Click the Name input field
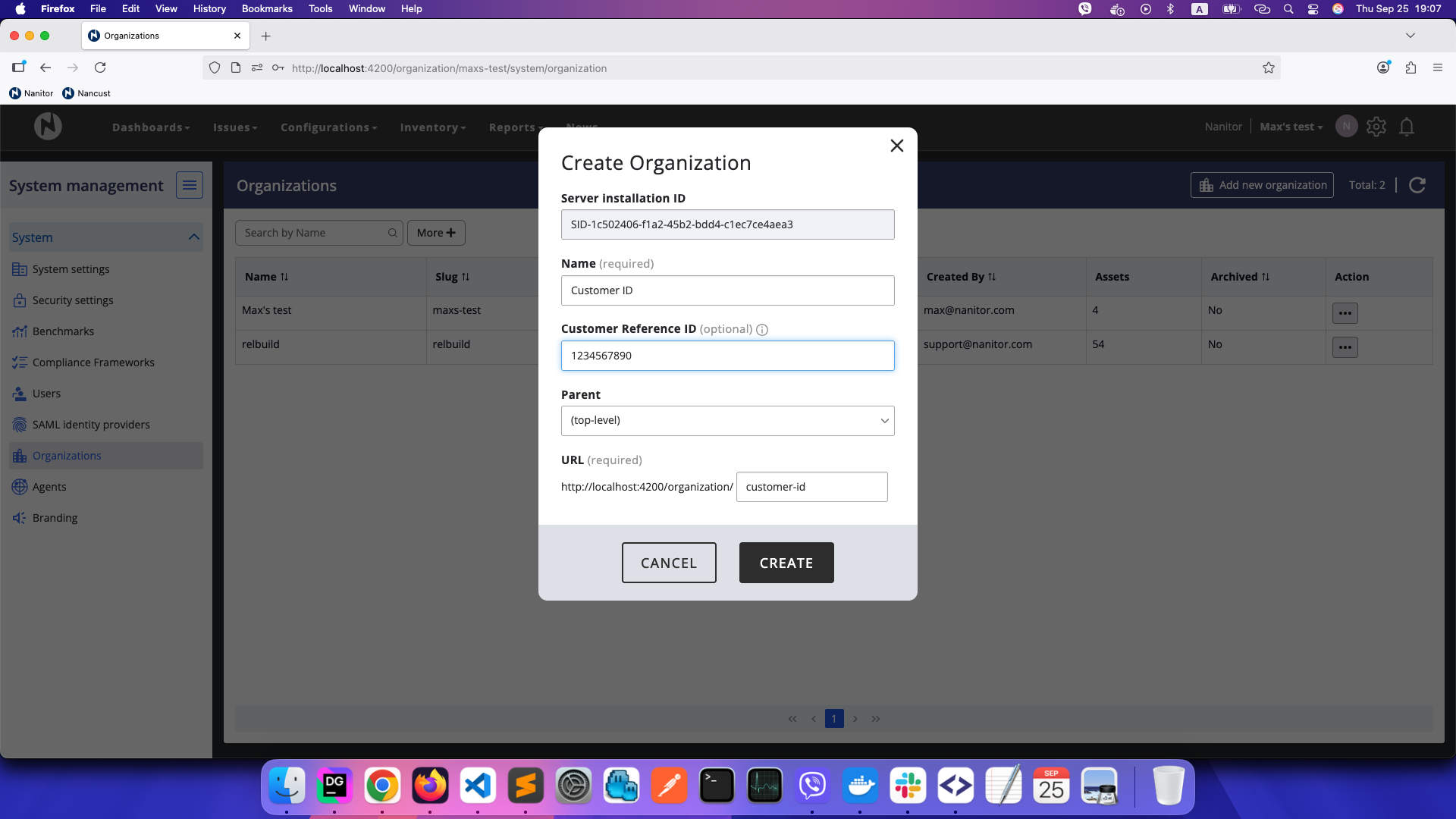This screenshot has width=1456, height=819. click(727, 290)
